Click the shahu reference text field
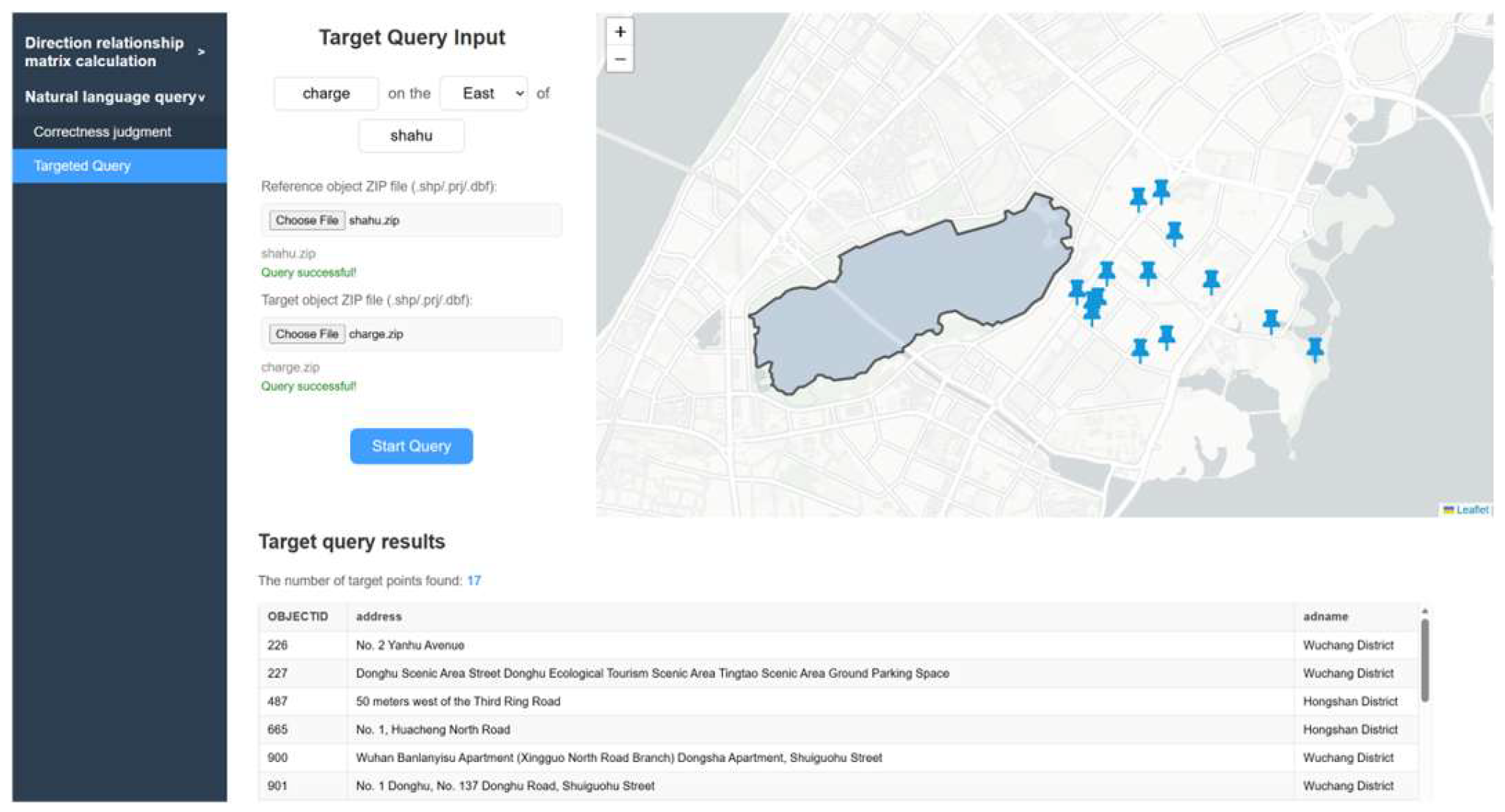This screenshot has width=1505, height=812. [x=411, y=136]
